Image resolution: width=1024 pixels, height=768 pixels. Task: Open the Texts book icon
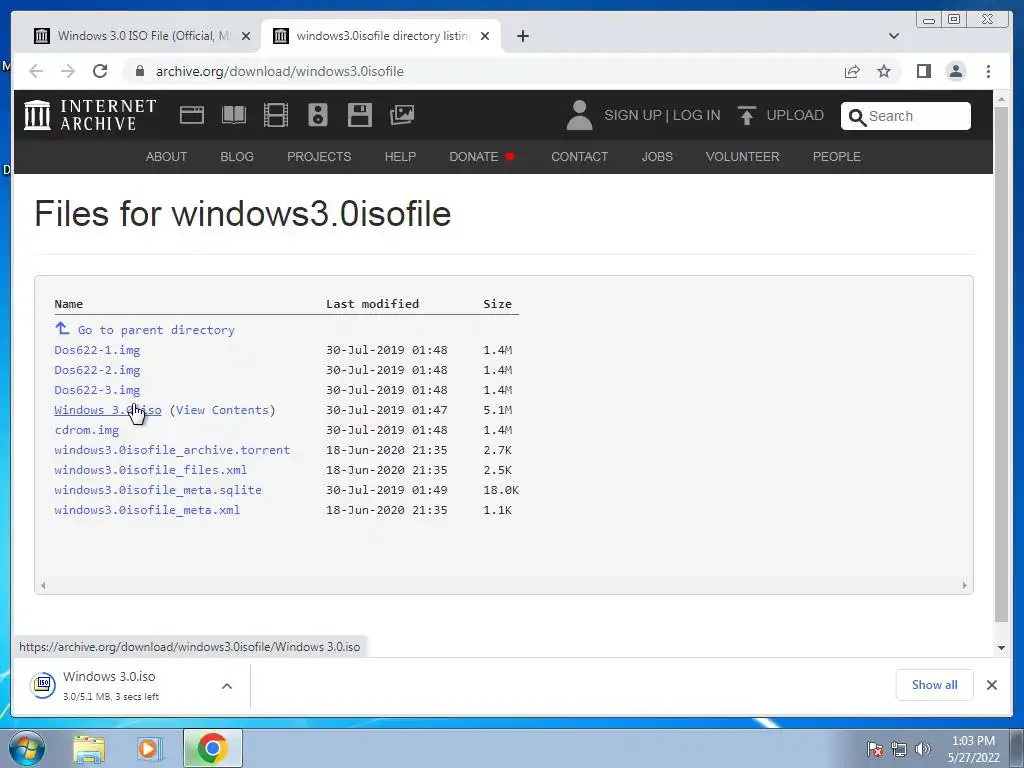click(234, 115)
